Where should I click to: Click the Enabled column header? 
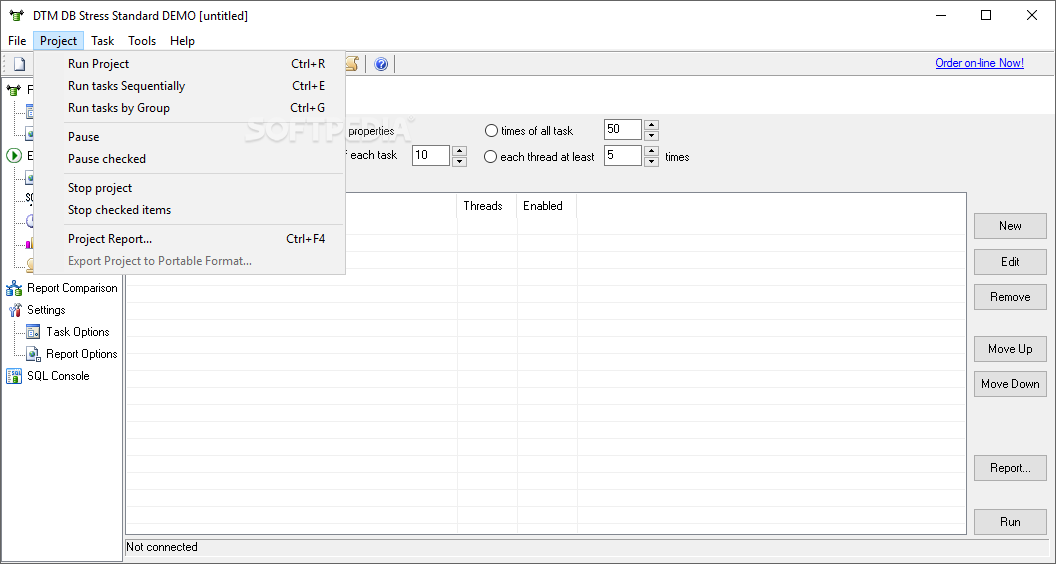[x=547, y=206]
